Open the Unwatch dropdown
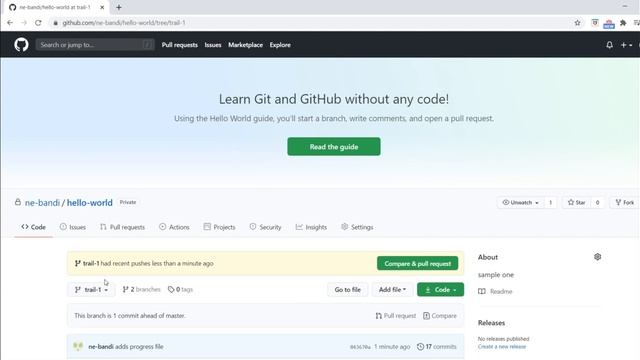640x360 pixels. click(520, 202)
